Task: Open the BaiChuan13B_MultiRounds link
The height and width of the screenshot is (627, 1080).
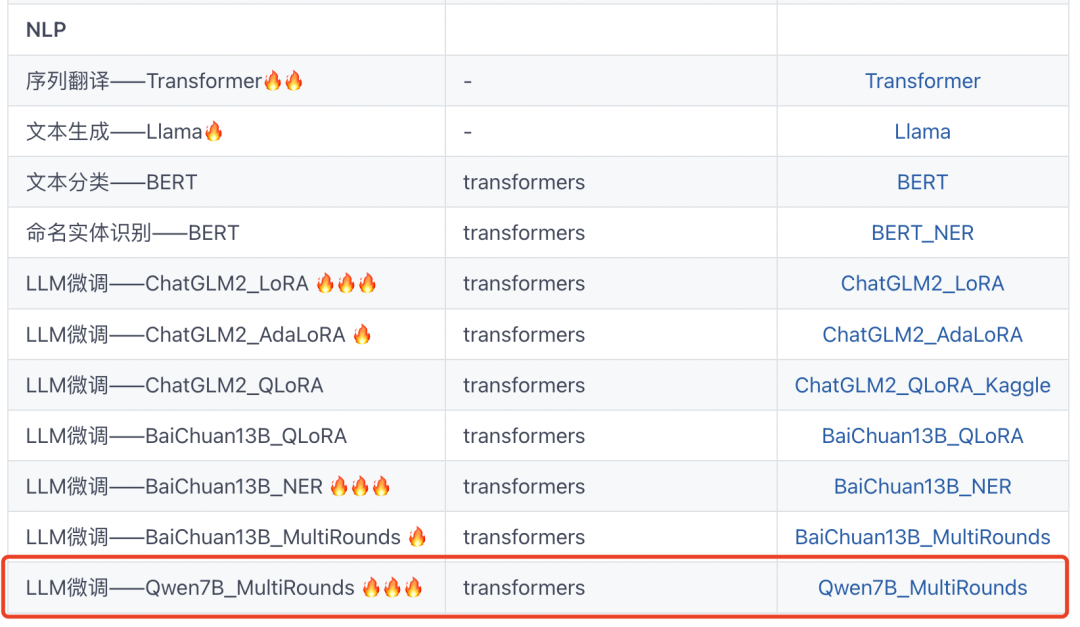Action: 922,537
